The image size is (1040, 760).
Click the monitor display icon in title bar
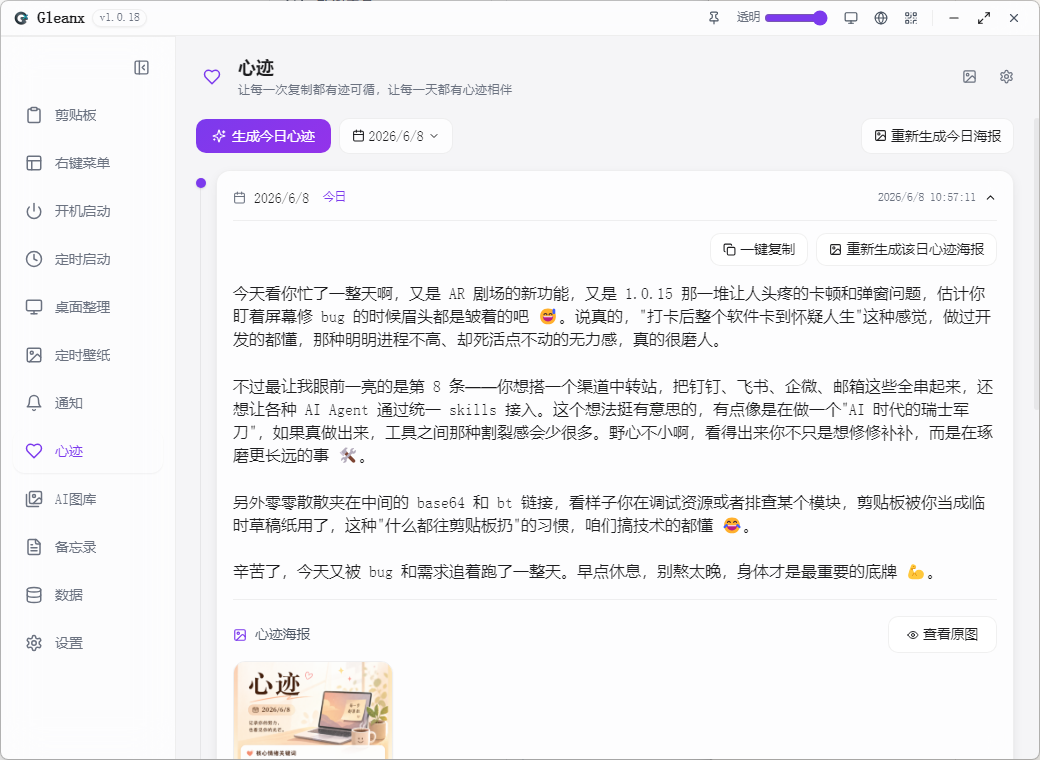pyautogui.click(x=851, y=18)
